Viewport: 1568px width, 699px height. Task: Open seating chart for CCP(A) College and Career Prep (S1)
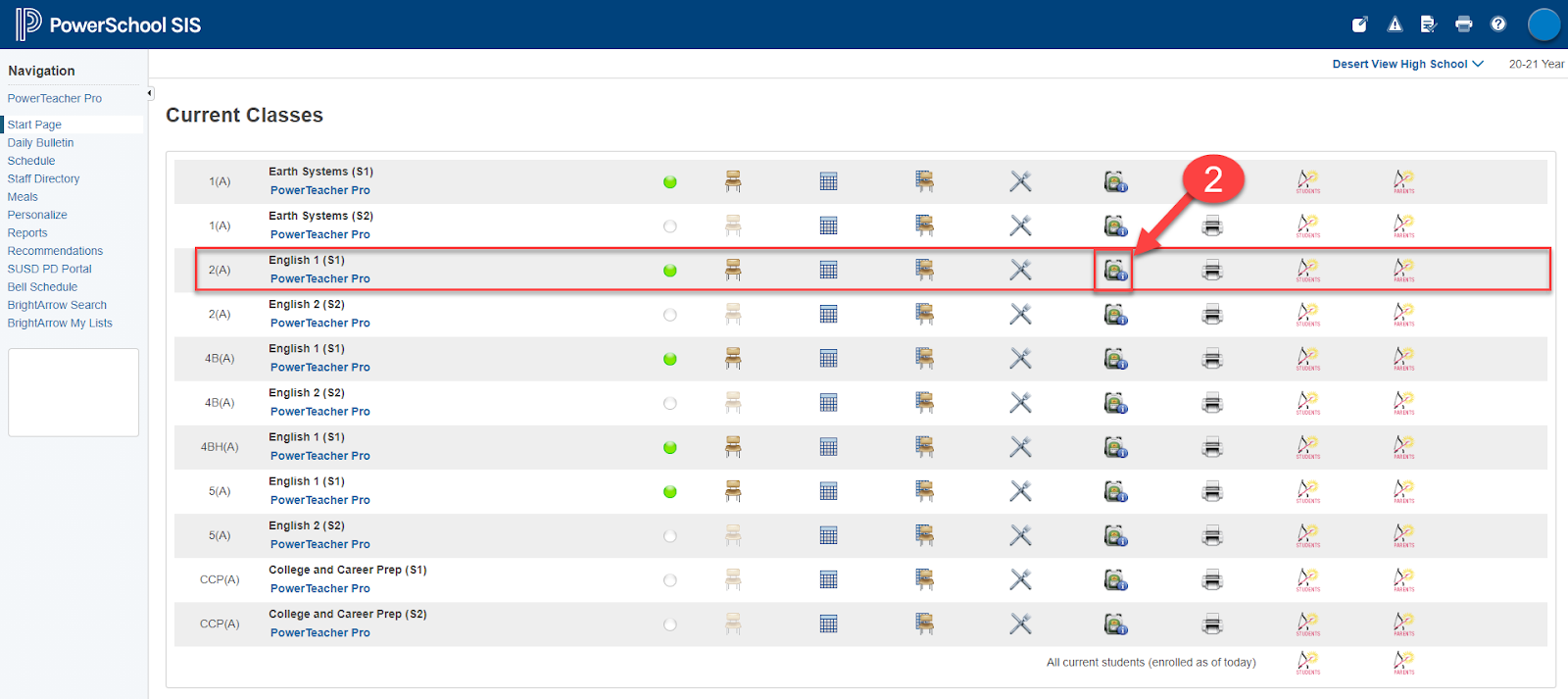click(924, 579)
